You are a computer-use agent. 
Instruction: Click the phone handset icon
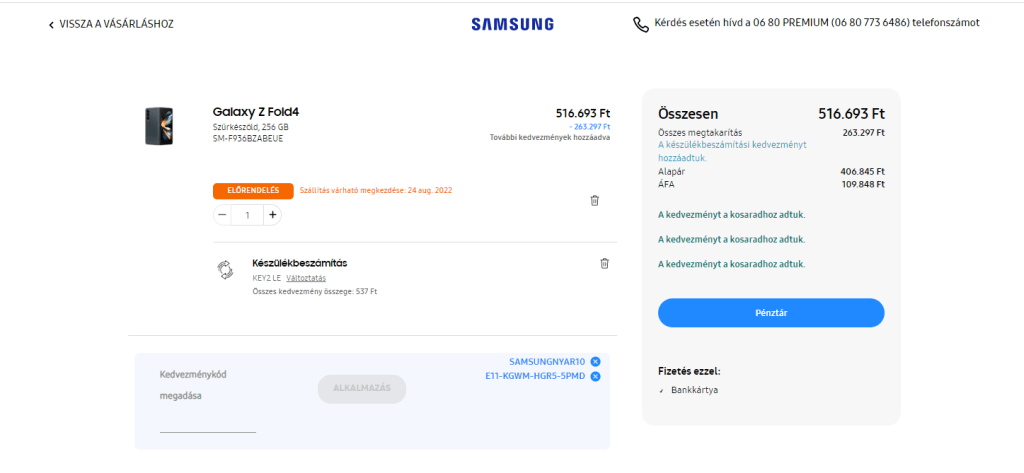(x=641, y=24)
